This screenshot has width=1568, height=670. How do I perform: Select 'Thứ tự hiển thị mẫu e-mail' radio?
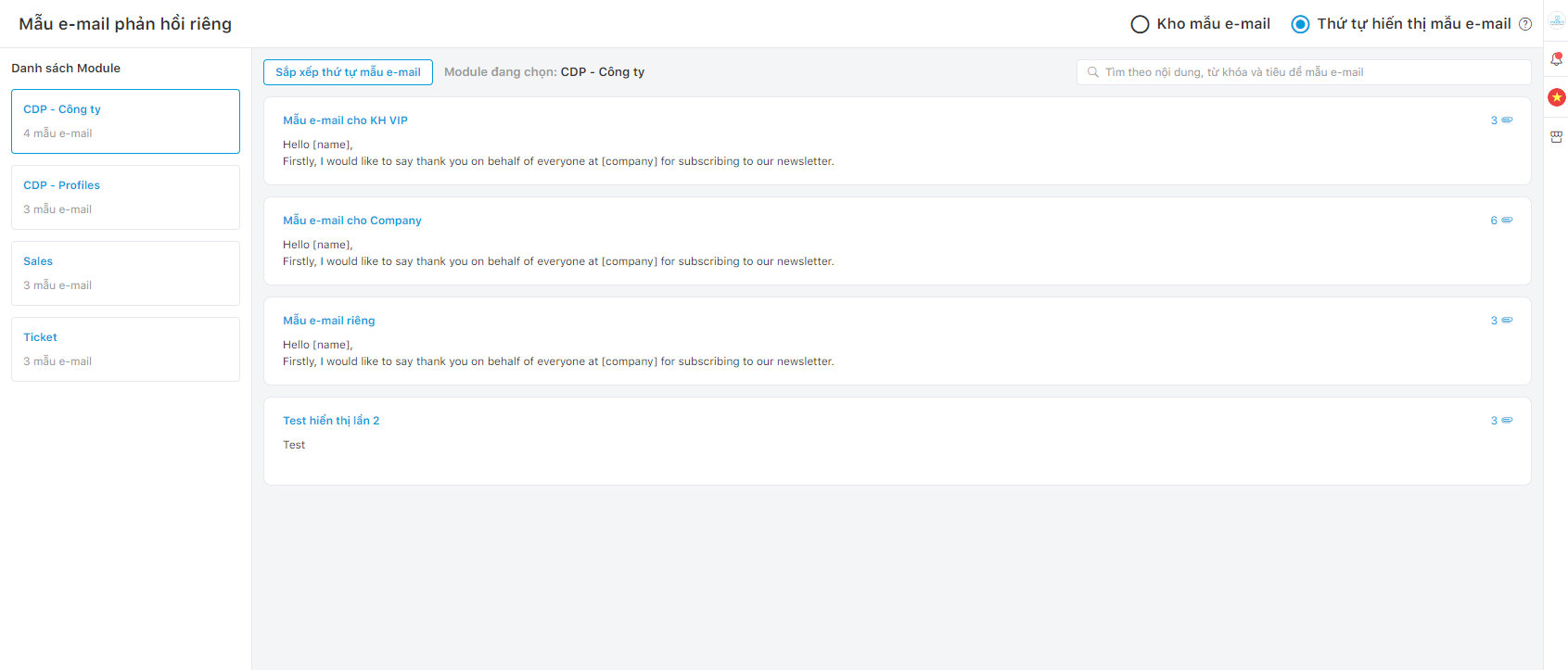pyautogui.click(x=1300, y=24)
